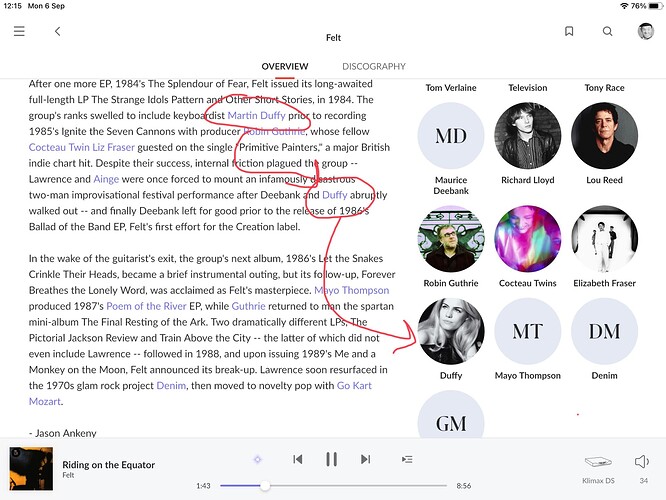
Task: Go back with the back arrow
Action: 58,31
